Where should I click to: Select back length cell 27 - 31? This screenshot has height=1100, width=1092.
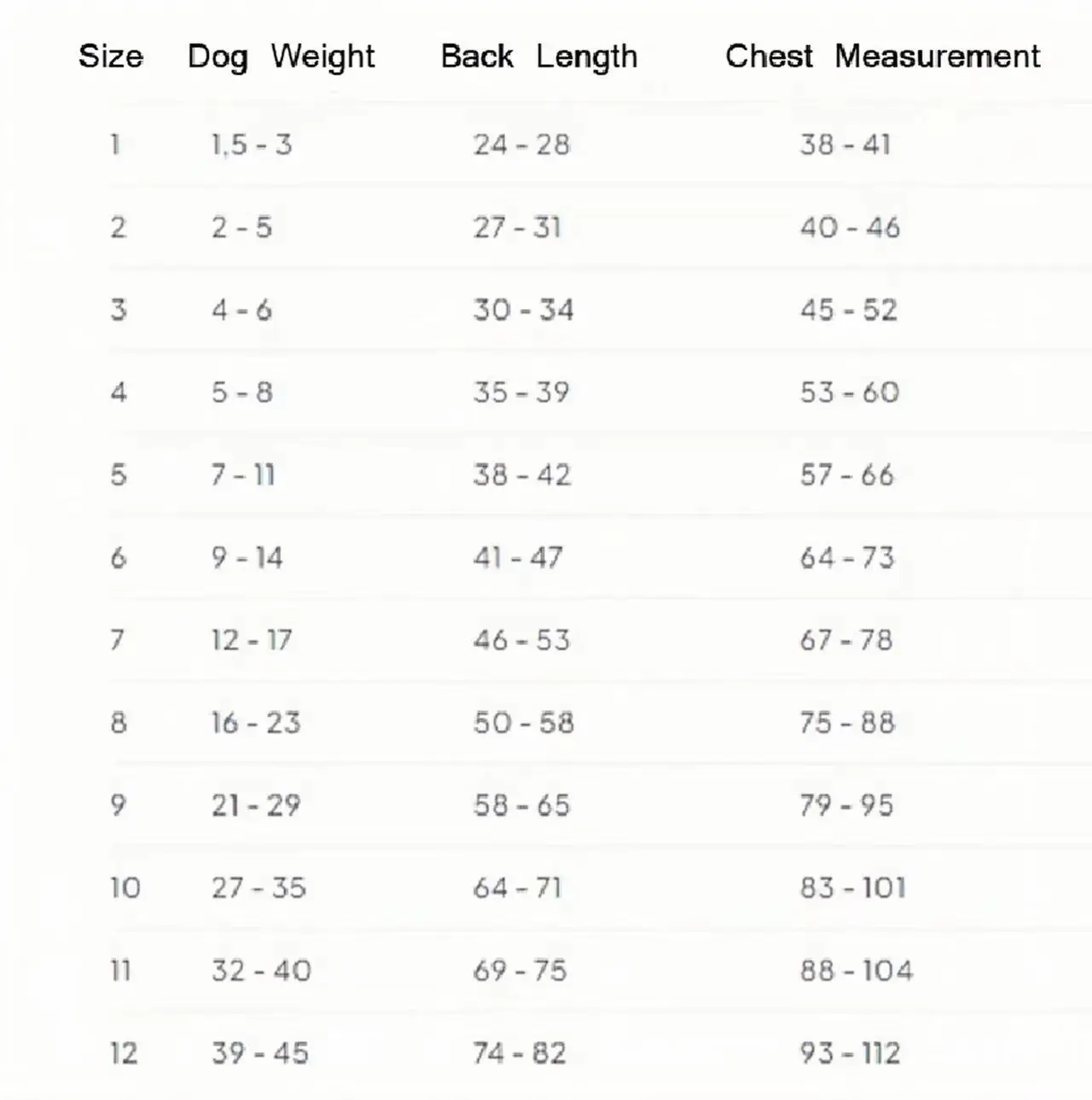tap(517, 227)
